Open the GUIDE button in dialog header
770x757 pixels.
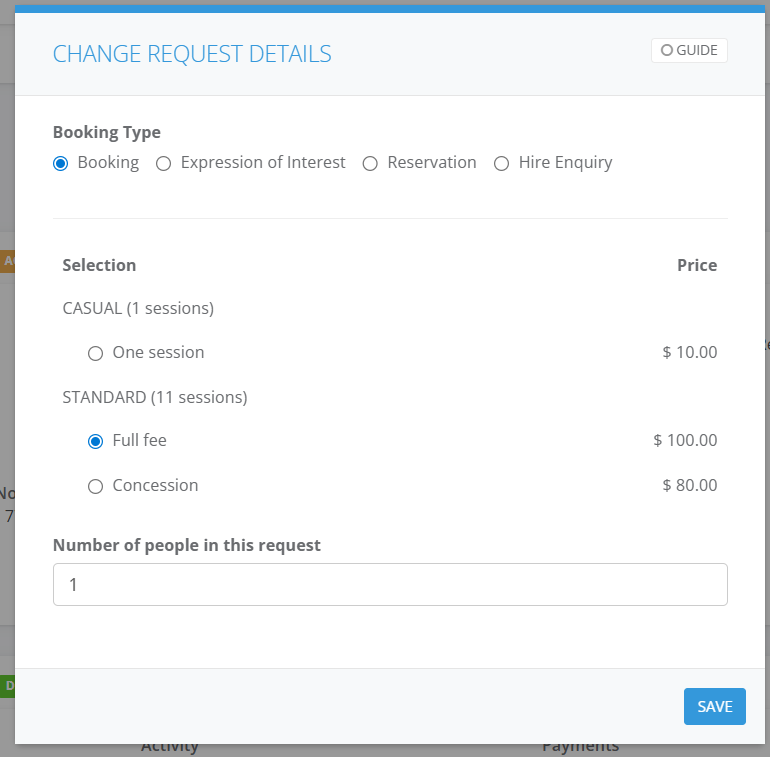689,50
